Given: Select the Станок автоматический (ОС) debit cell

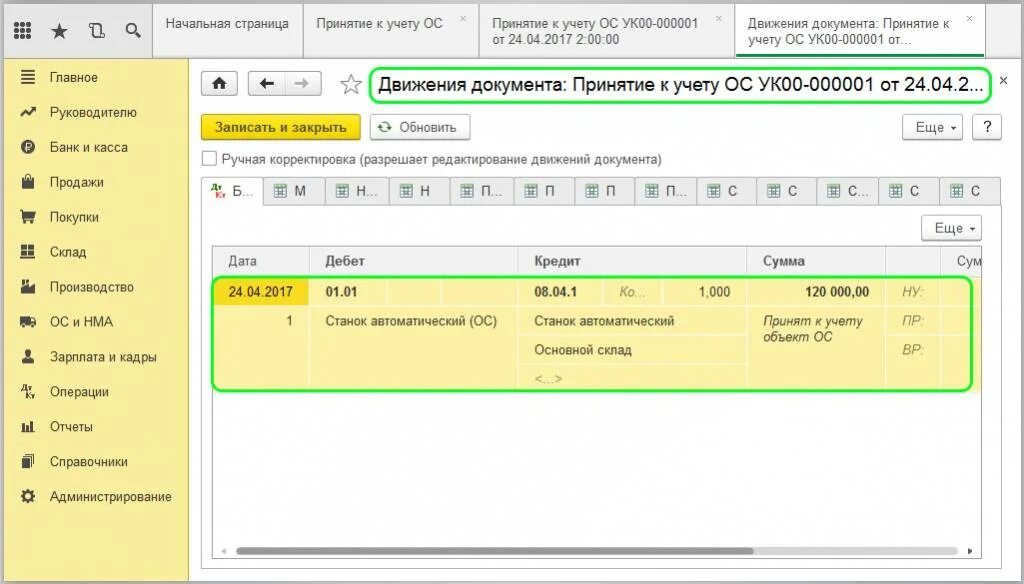Looking at the screenshot, I should tap(411, 321).
